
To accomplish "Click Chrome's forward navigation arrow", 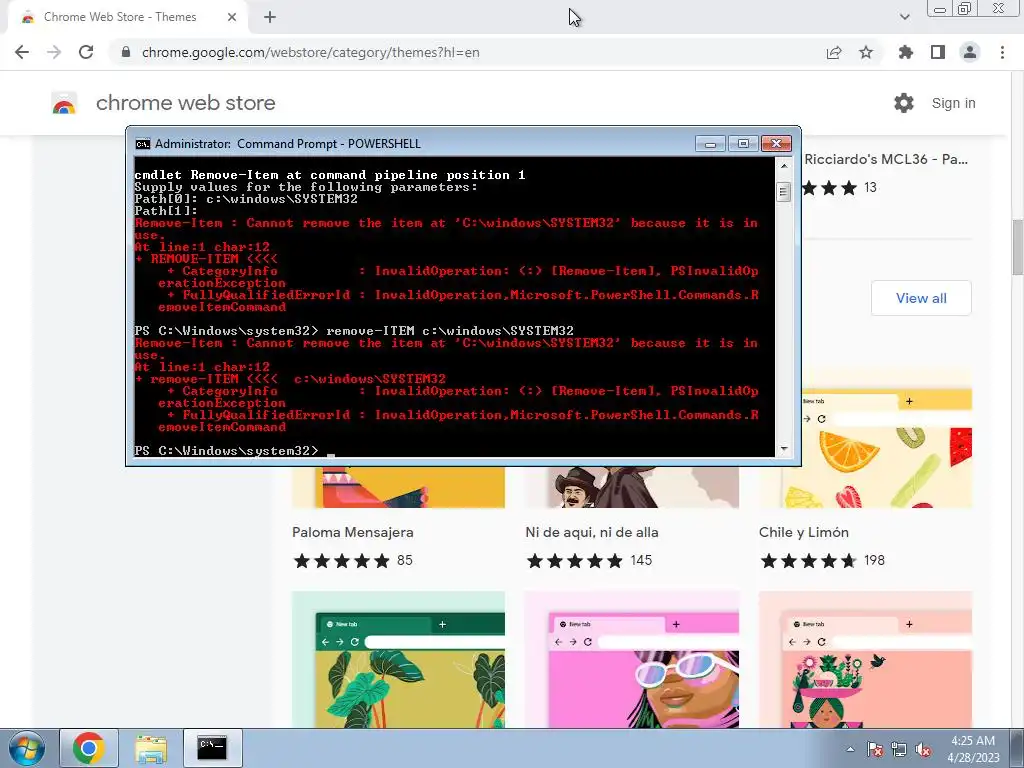I will [x=54, y=52].
